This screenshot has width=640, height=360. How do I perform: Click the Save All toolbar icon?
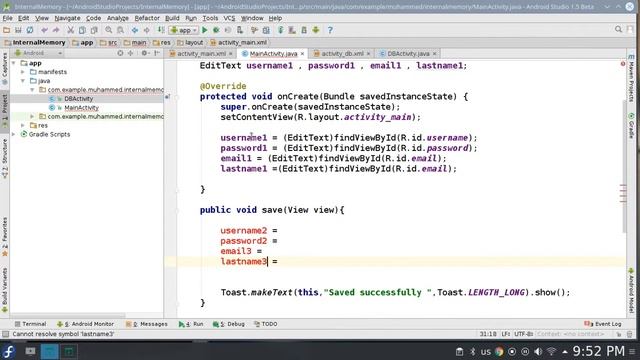[x=18, y=30]
